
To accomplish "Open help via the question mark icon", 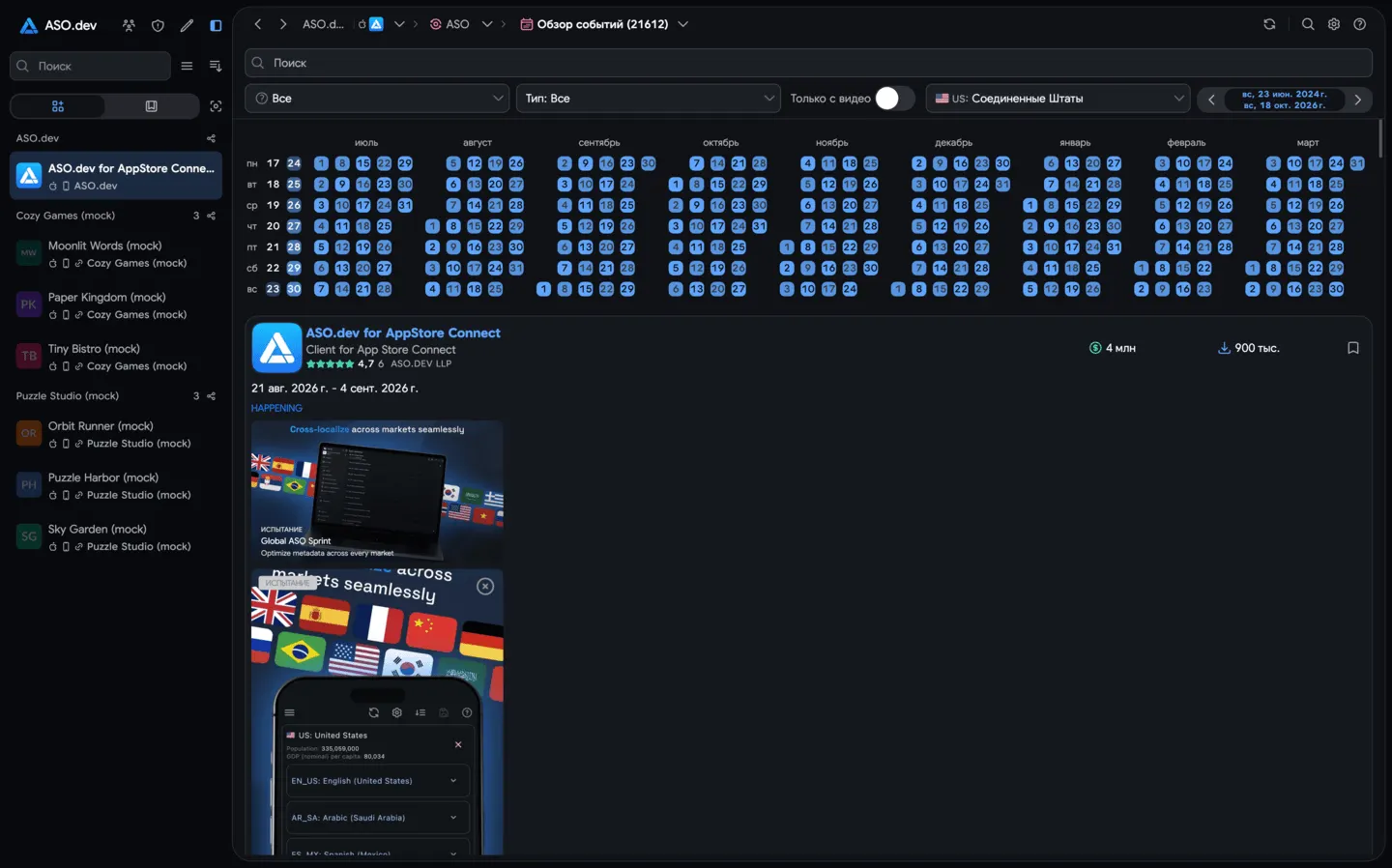I will click(1360, 24).
